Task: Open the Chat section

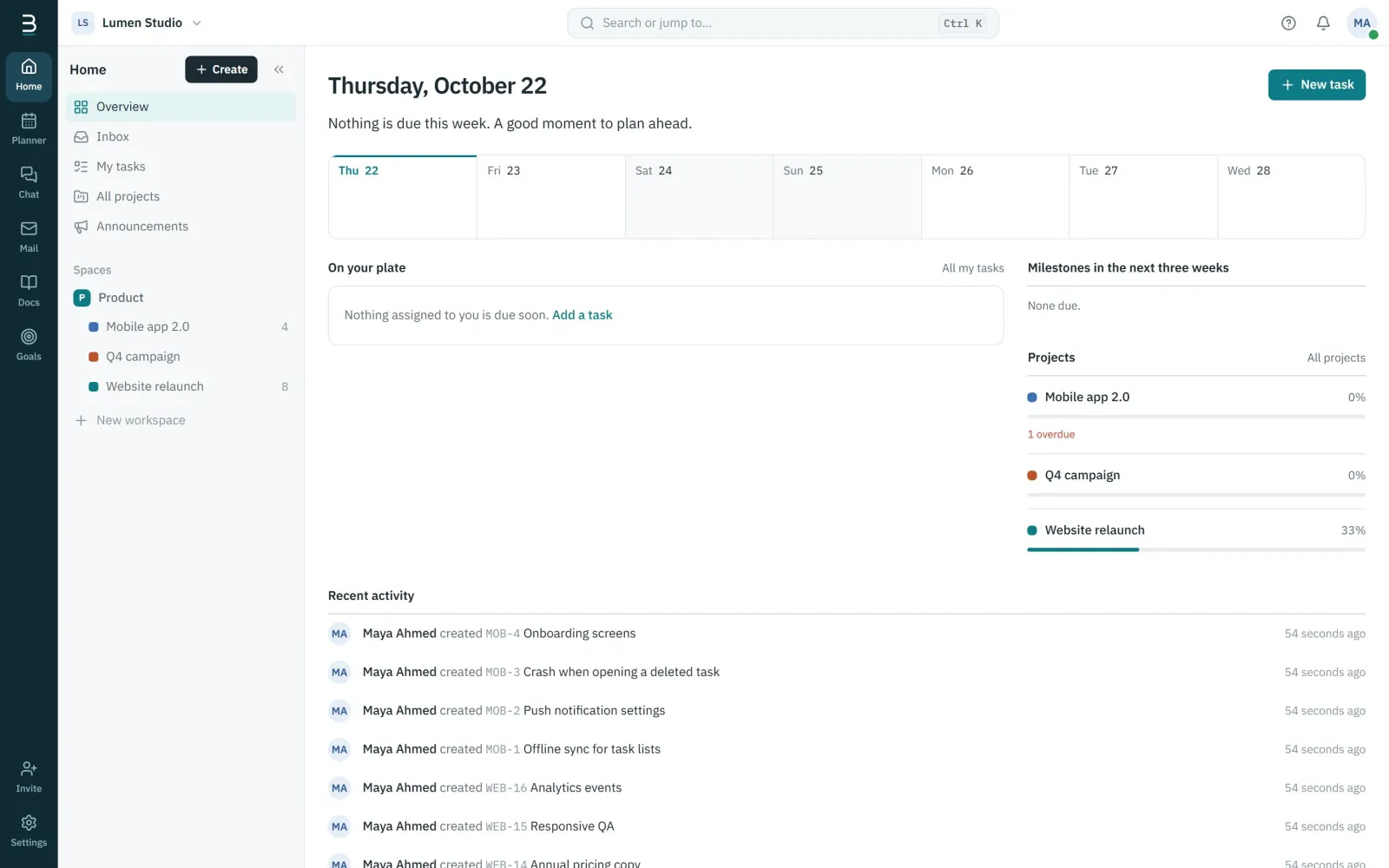Action: point(29,183)
